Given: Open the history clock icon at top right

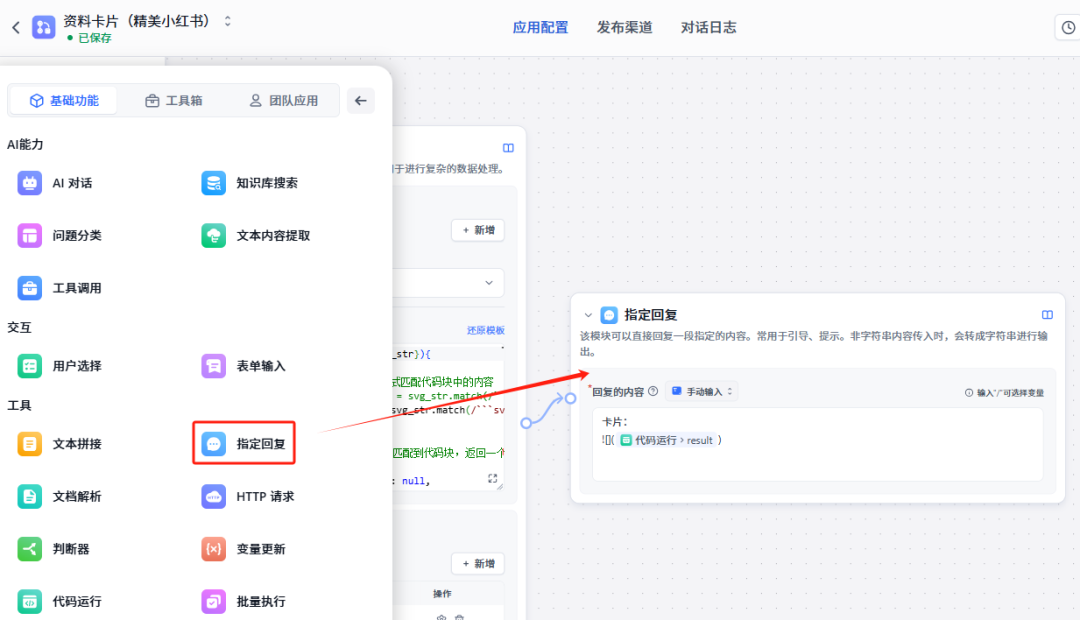Looking at the screenshot, I should [1068, 28].
